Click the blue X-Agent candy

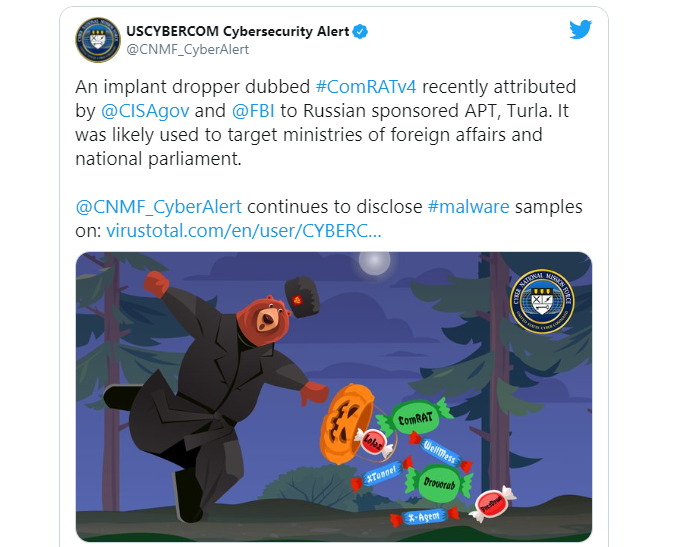point(423,517)
